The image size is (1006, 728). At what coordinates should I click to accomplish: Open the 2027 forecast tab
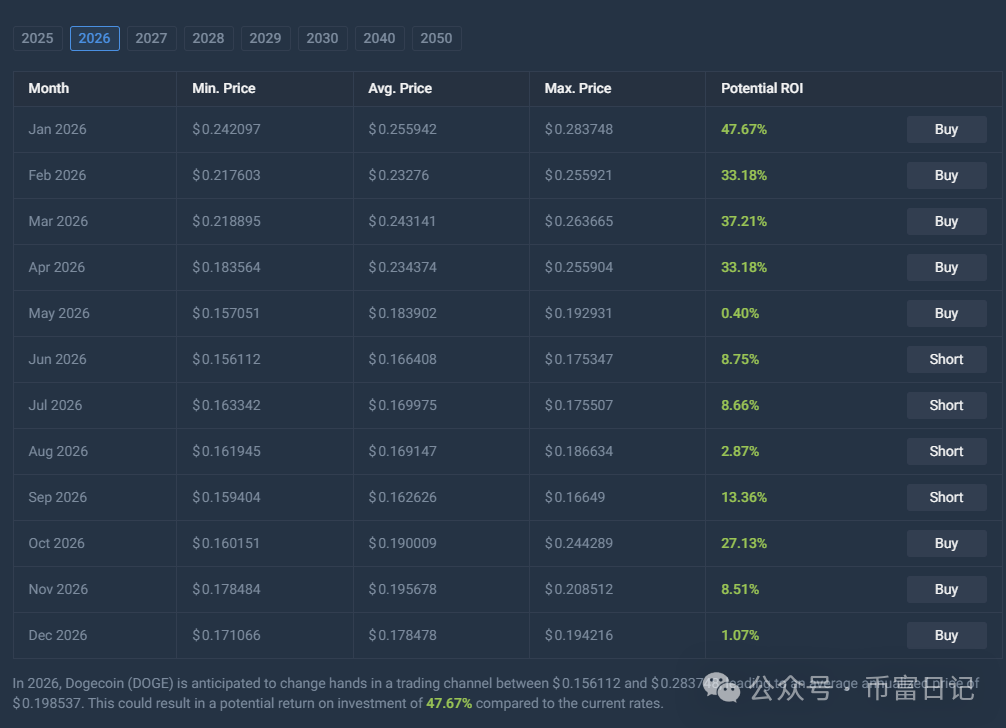coord(151,38)
